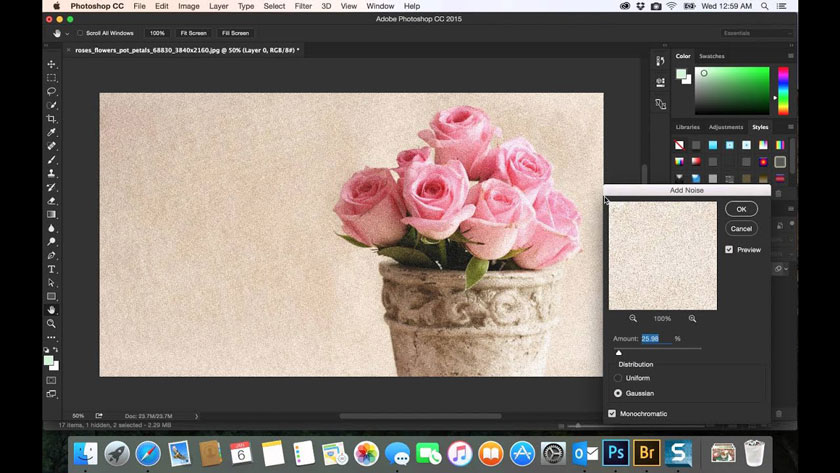Screen dimensions: 840x473
Task: Select the Blur tool
Action: click(51, 228)
